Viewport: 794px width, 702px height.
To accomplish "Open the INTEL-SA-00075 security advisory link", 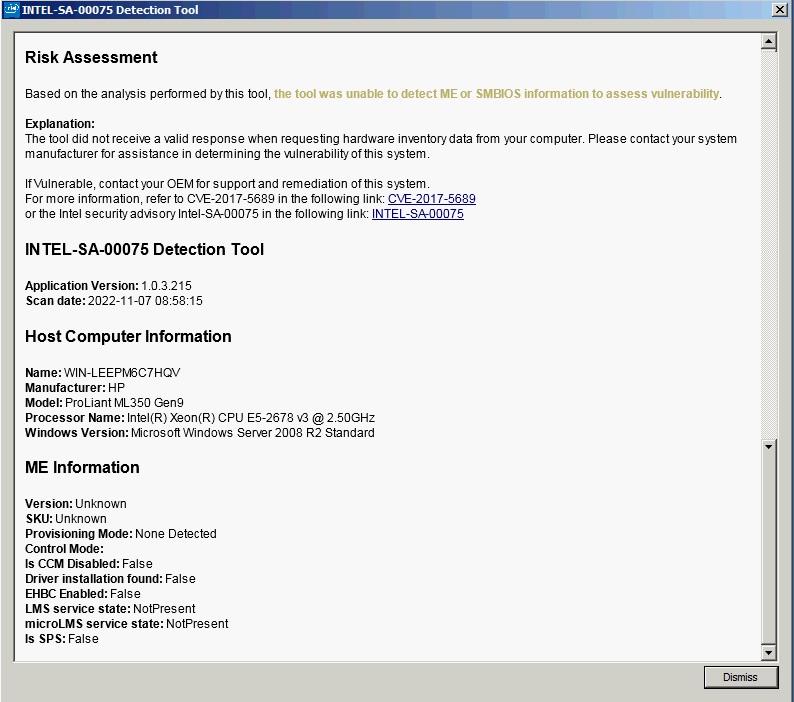I will [417, 214].
